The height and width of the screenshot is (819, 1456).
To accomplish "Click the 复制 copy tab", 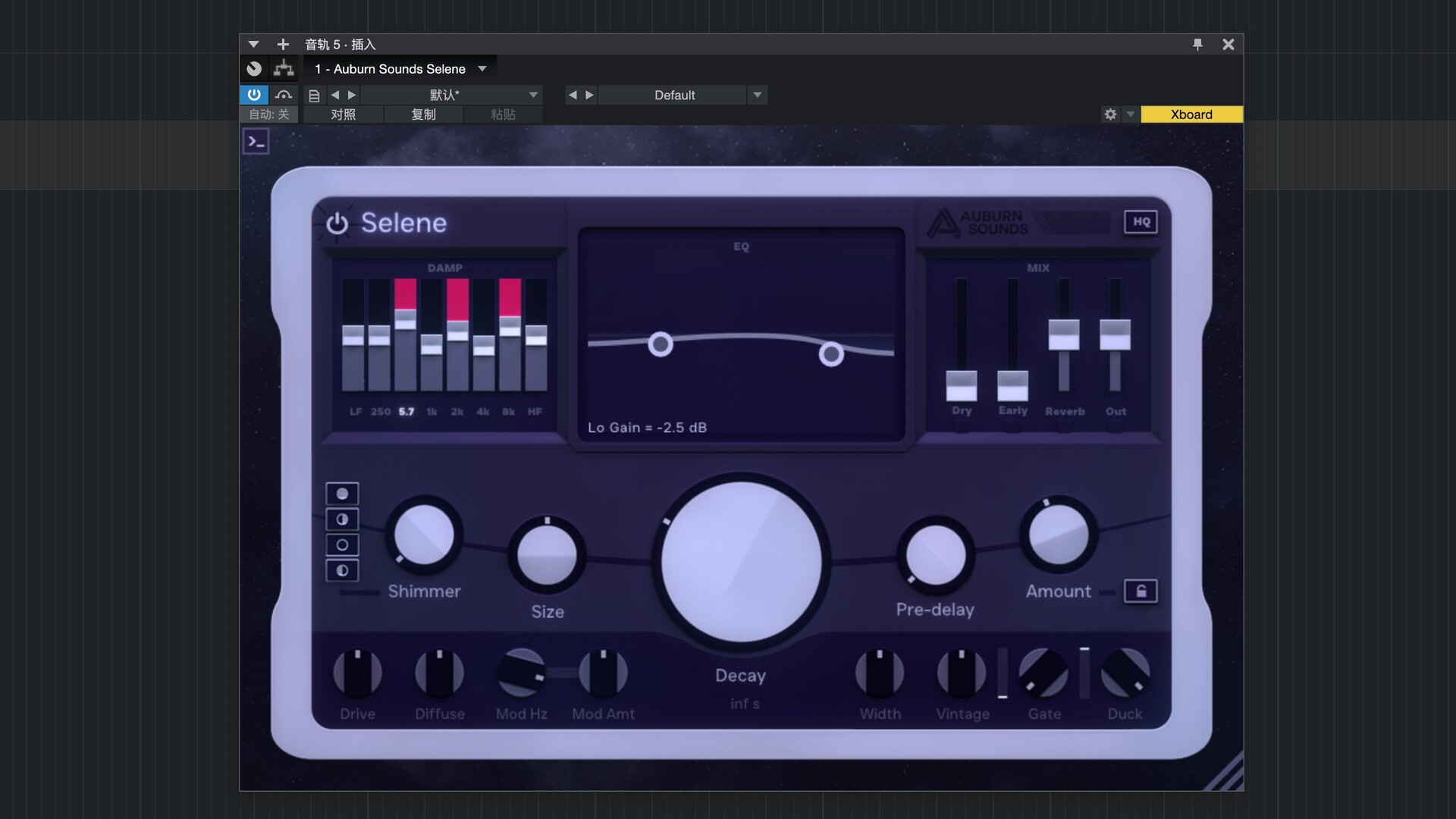I will [423, 115].
